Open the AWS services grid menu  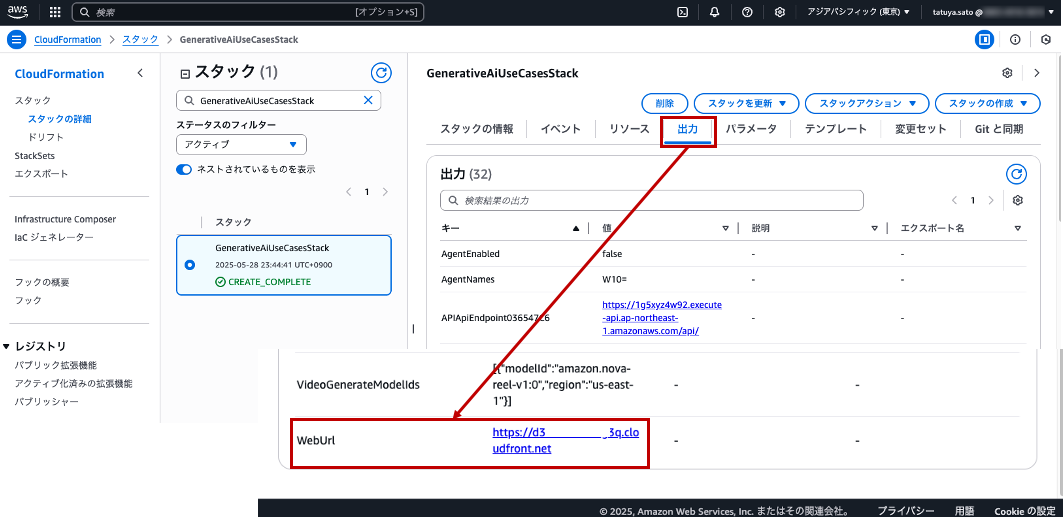(x=56, y=12)
